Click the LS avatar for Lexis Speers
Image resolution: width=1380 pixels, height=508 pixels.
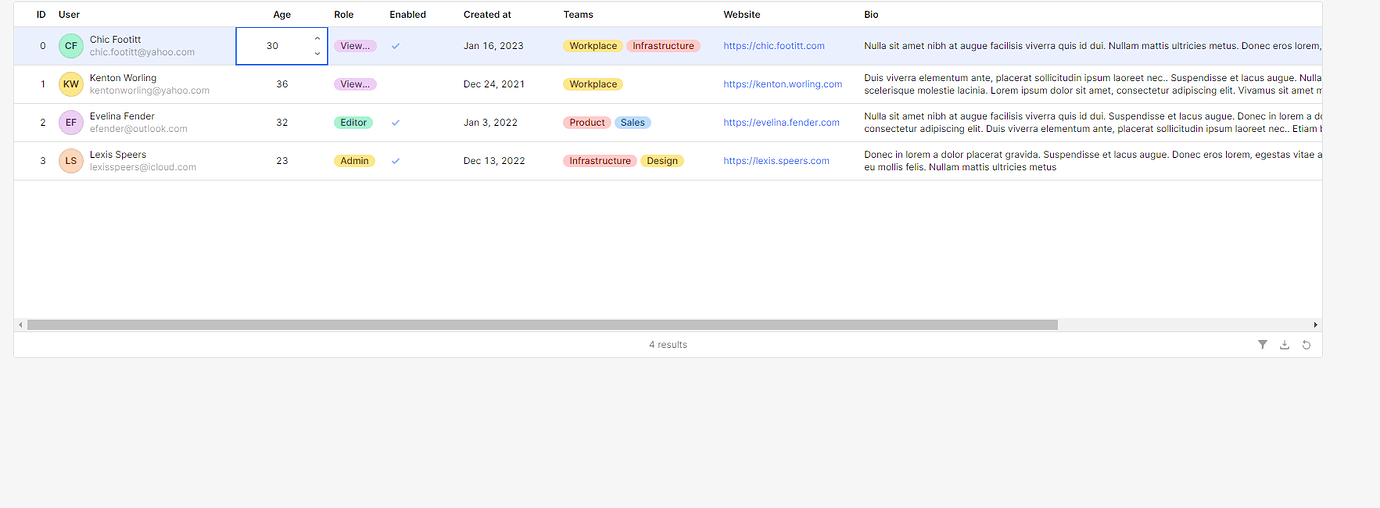(70, 161)
